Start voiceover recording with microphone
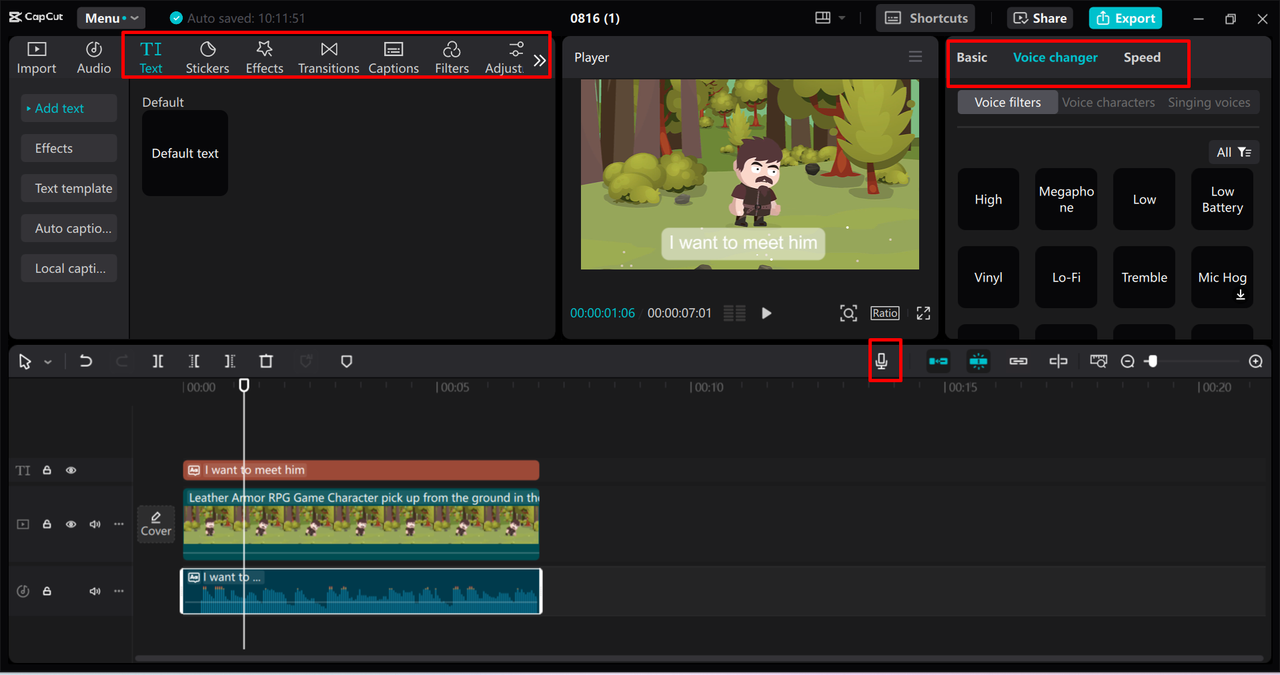Screen dimensions: 1280x675 (881, 361)
